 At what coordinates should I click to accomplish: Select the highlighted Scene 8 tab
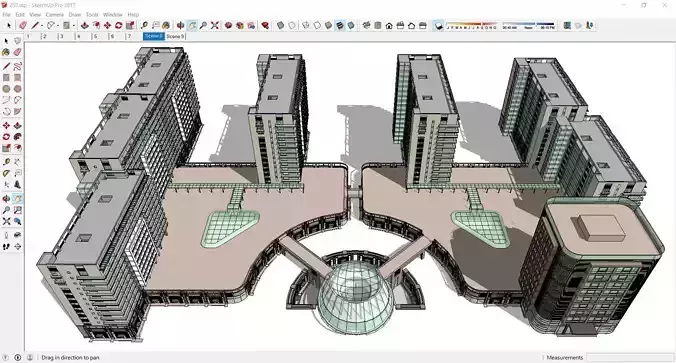[x=153, y=36]
